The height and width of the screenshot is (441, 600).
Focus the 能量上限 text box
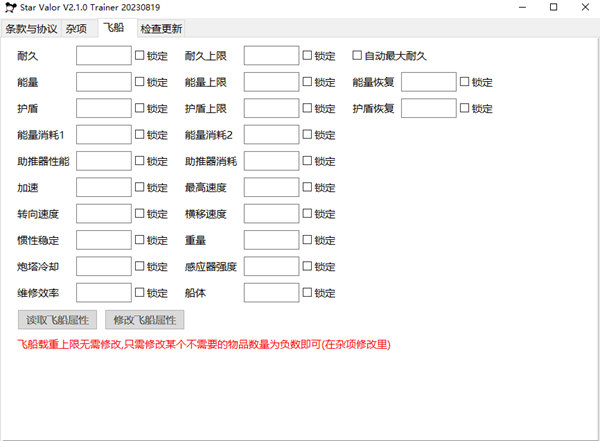pyautogui.click(x=271, y=82)
